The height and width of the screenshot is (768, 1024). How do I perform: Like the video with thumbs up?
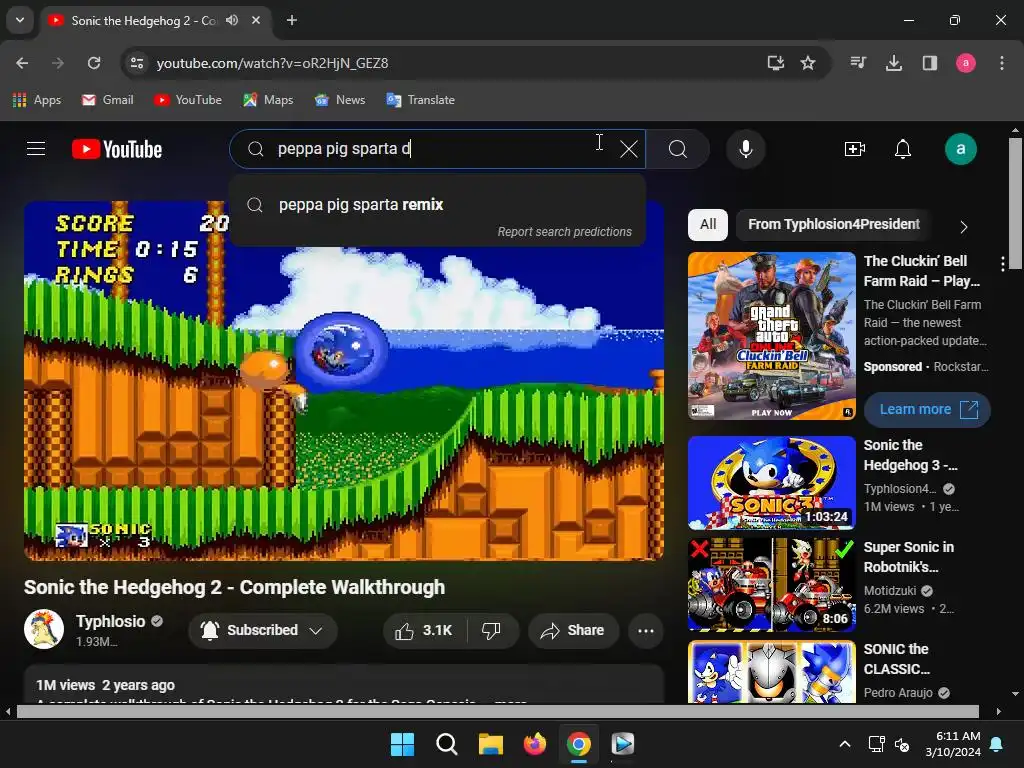tap(424, 630)
